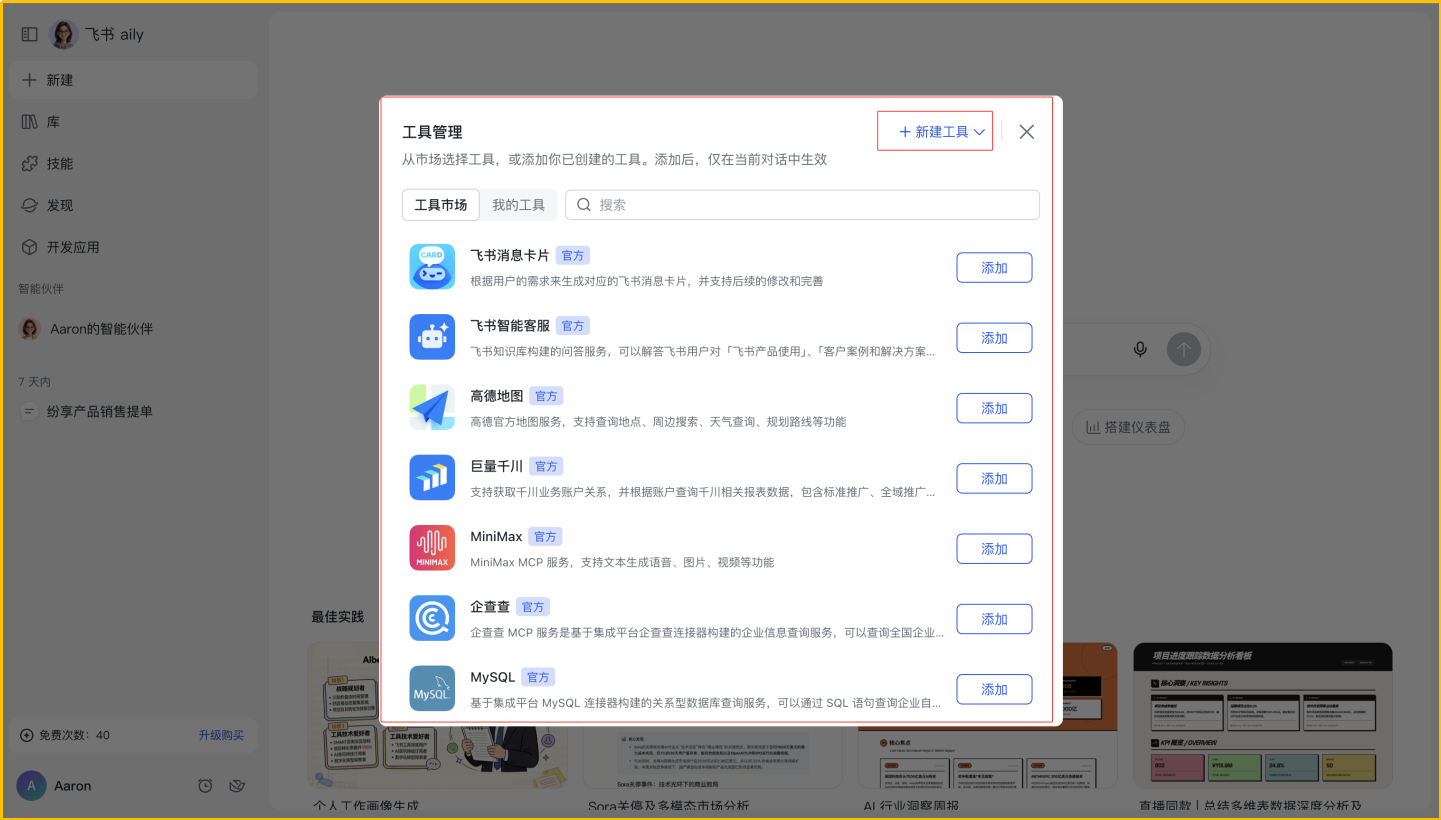1441x820 pixels.
Task: Click the search magnifier icon
Action: point(584,205)
